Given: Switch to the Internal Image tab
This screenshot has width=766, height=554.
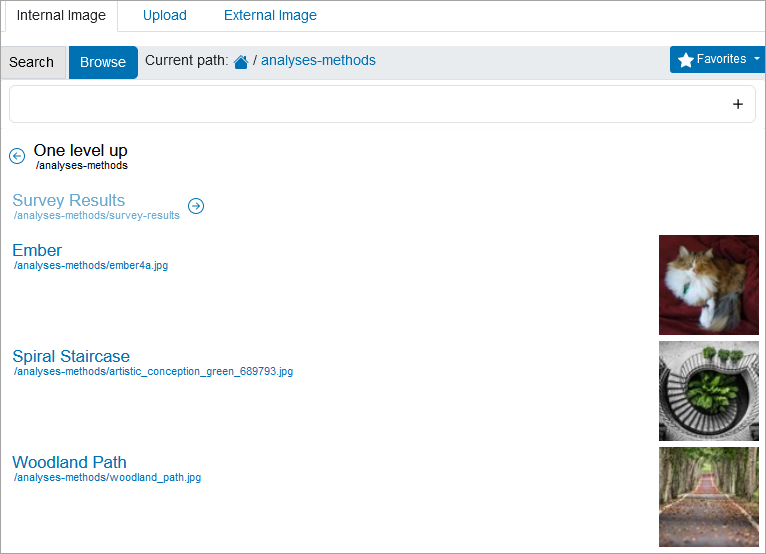Looking at the screenshot, I should [61, 16].
